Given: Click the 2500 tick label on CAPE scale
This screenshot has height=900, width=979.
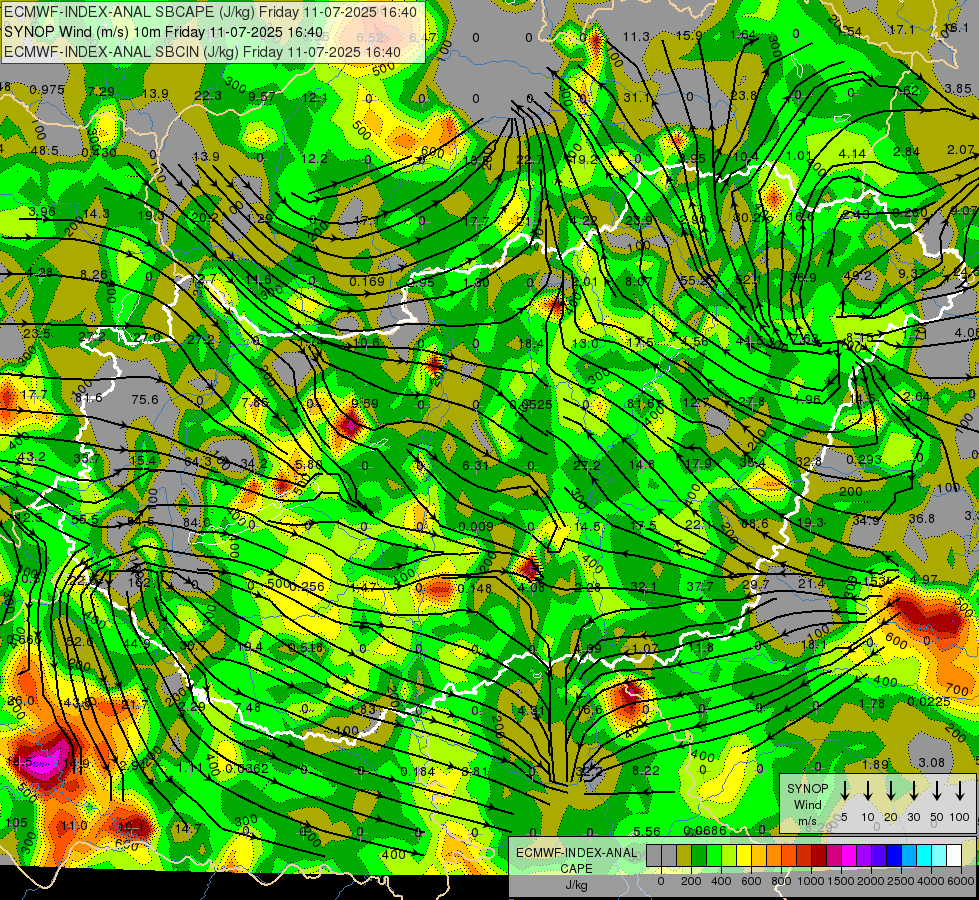Looking at the screenshot, I should tap(901, 881).
